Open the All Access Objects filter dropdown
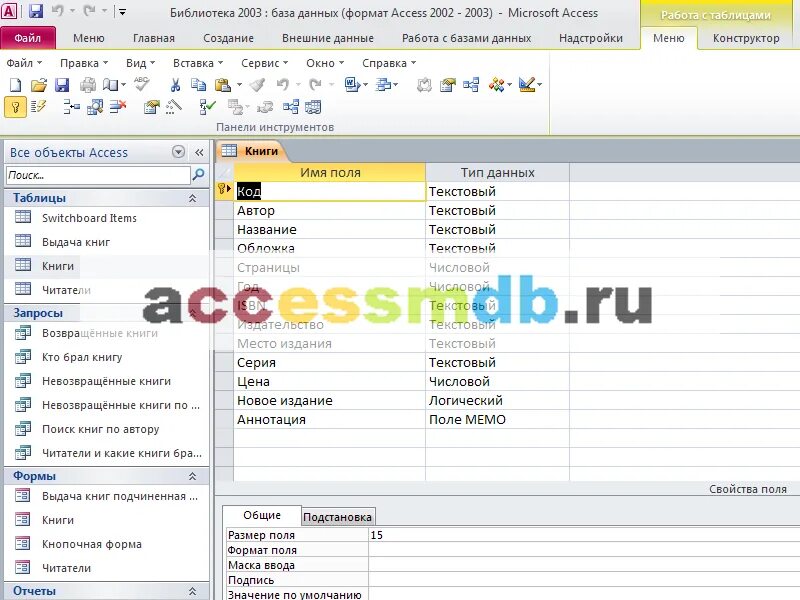This screenshot has height=600, width=800. coord(178,152)
